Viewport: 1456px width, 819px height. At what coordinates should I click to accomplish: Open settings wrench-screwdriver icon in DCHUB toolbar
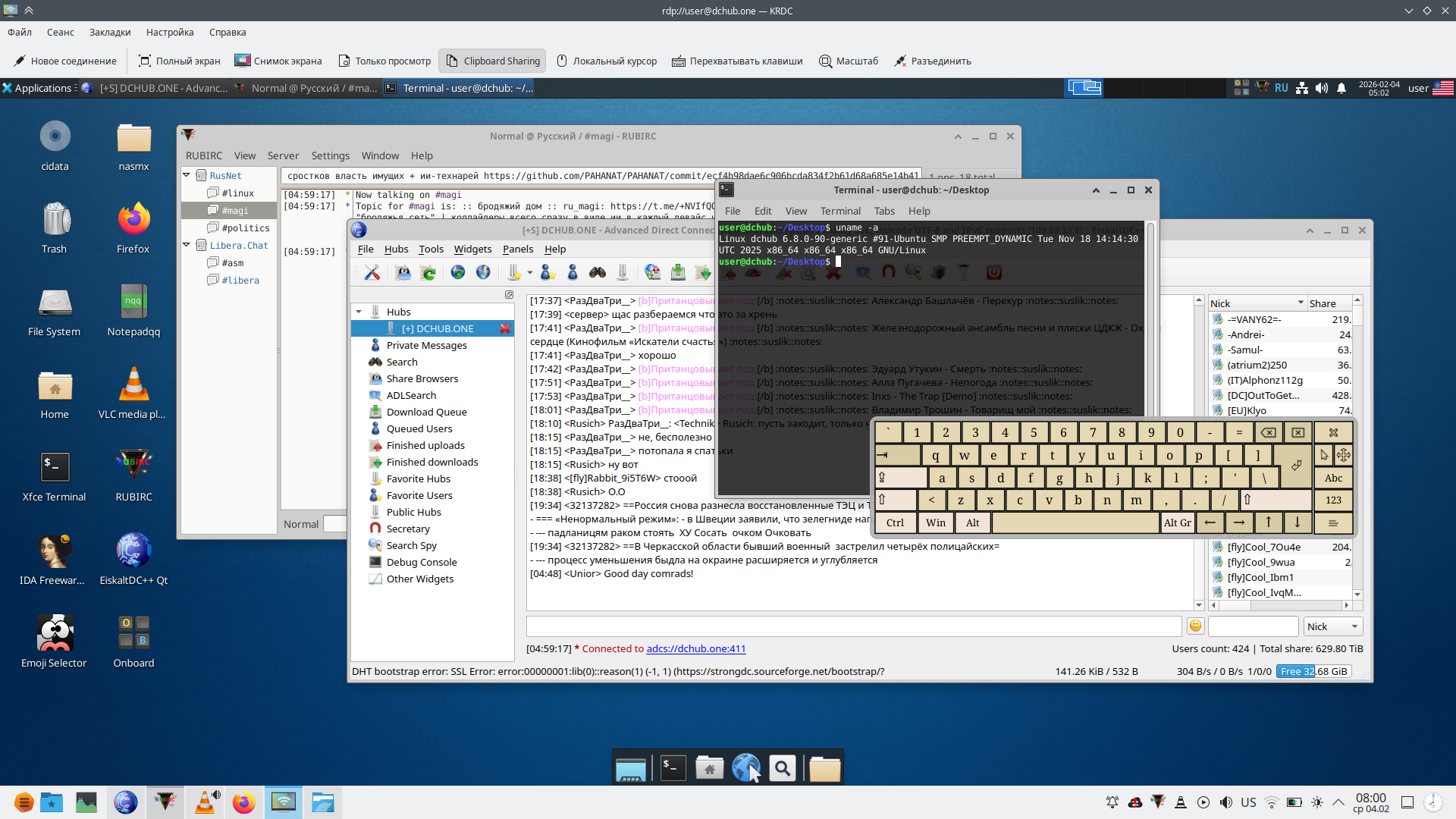tap(372, 272)
